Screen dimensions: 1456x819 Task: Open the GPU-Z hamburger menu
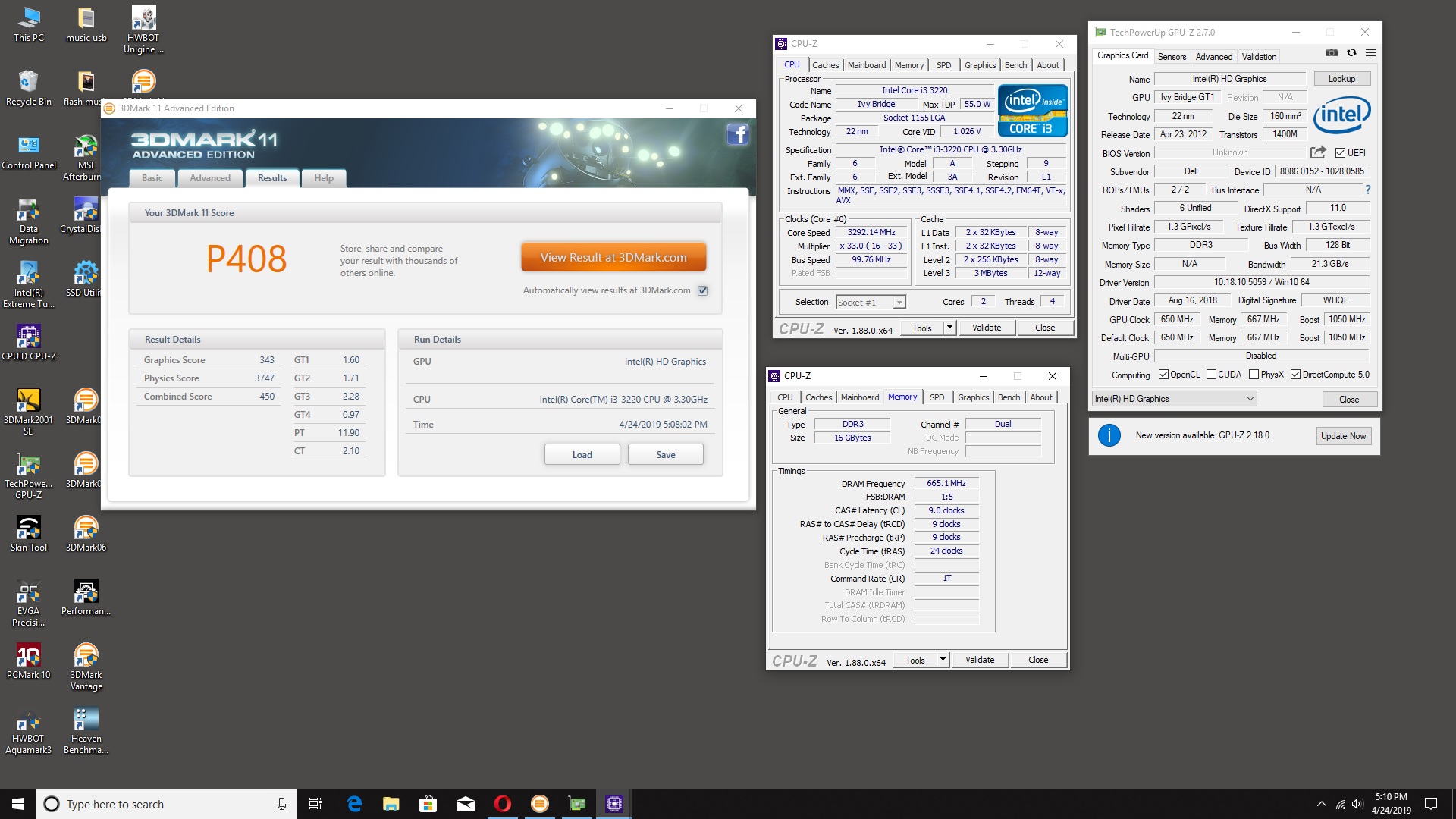point(1370,53)
